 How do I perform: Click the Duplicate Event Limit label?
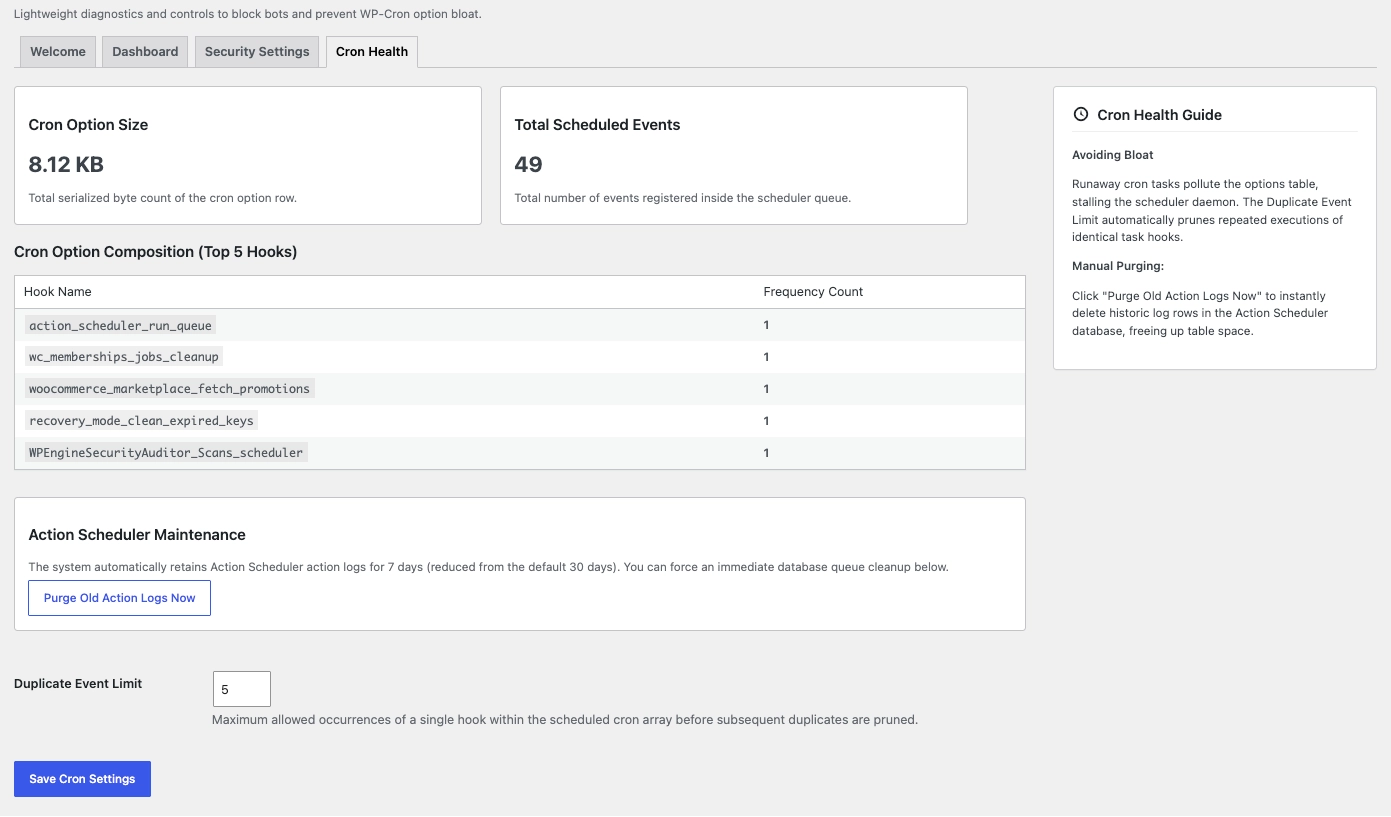(x=78, y=684)
